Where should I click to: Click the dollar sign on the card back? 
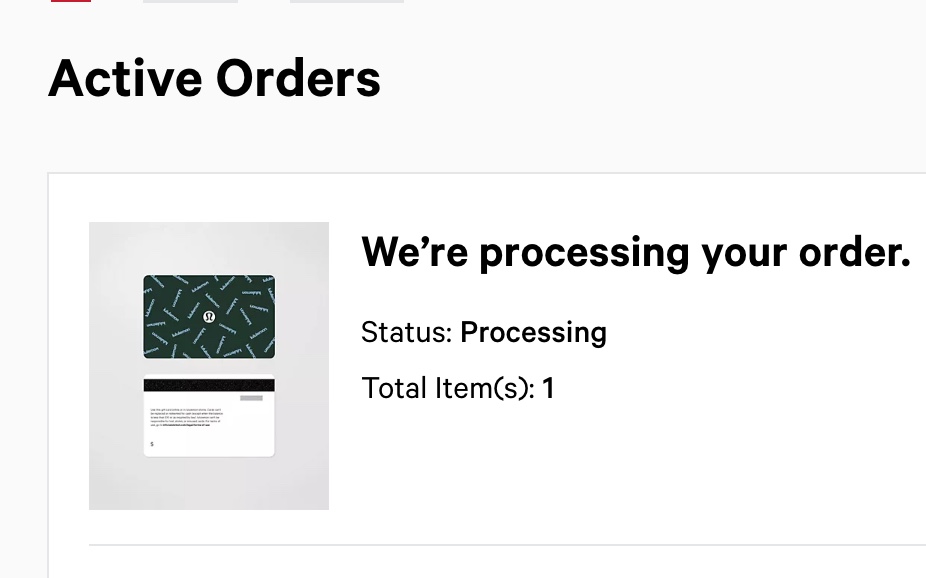pyautogui.click(x=152, y=444)
